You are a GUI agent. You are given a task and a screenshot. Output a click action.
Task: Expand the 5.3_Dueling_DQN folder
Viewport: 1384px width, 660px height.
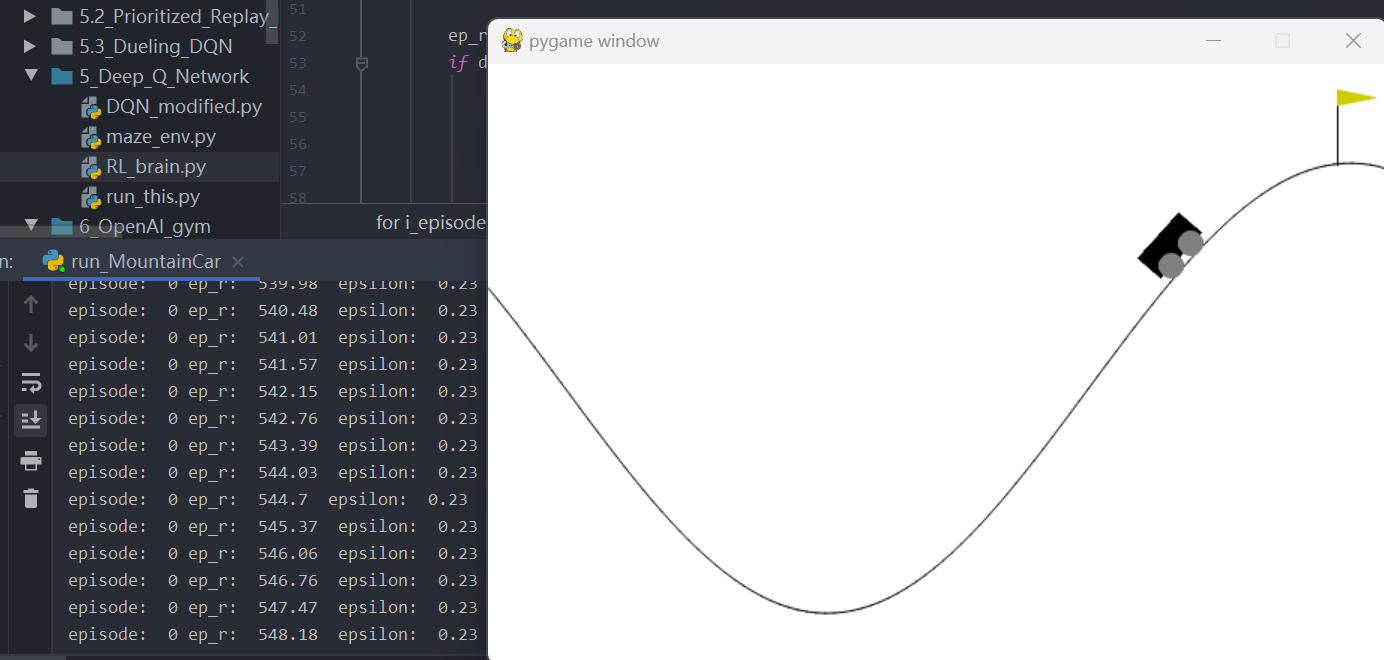point(31,47)
